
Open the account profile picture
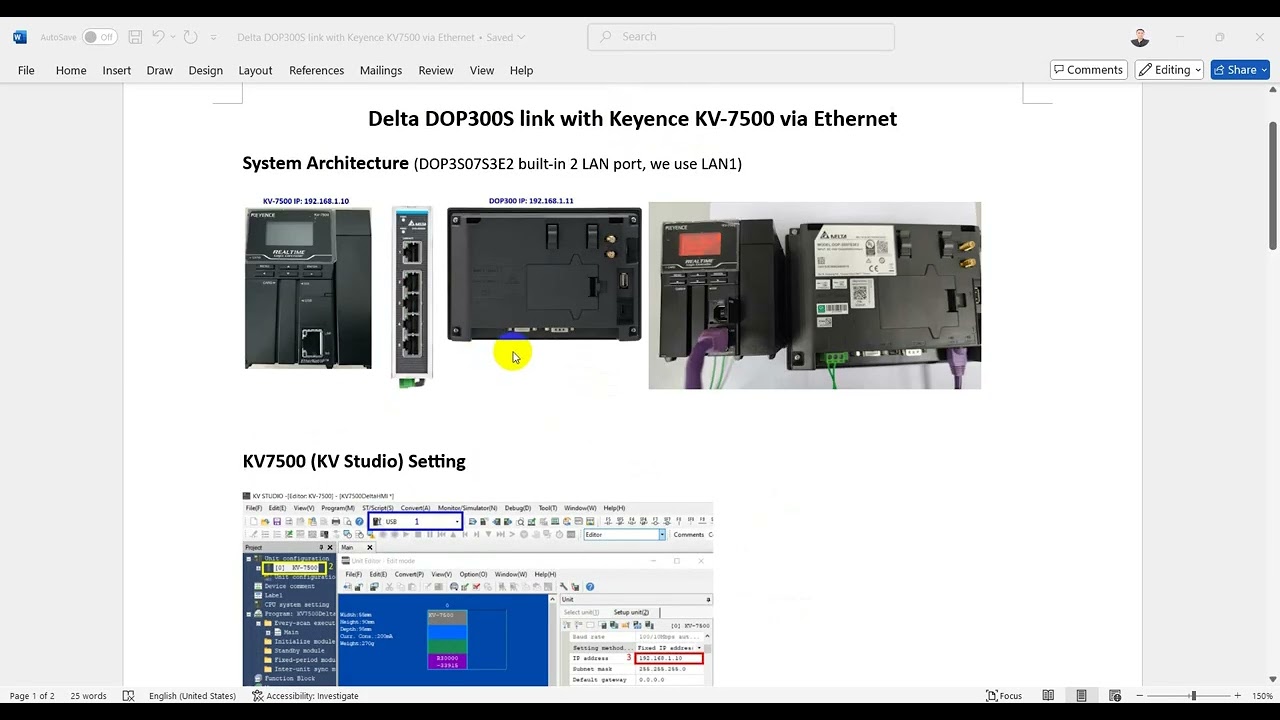1140,37
